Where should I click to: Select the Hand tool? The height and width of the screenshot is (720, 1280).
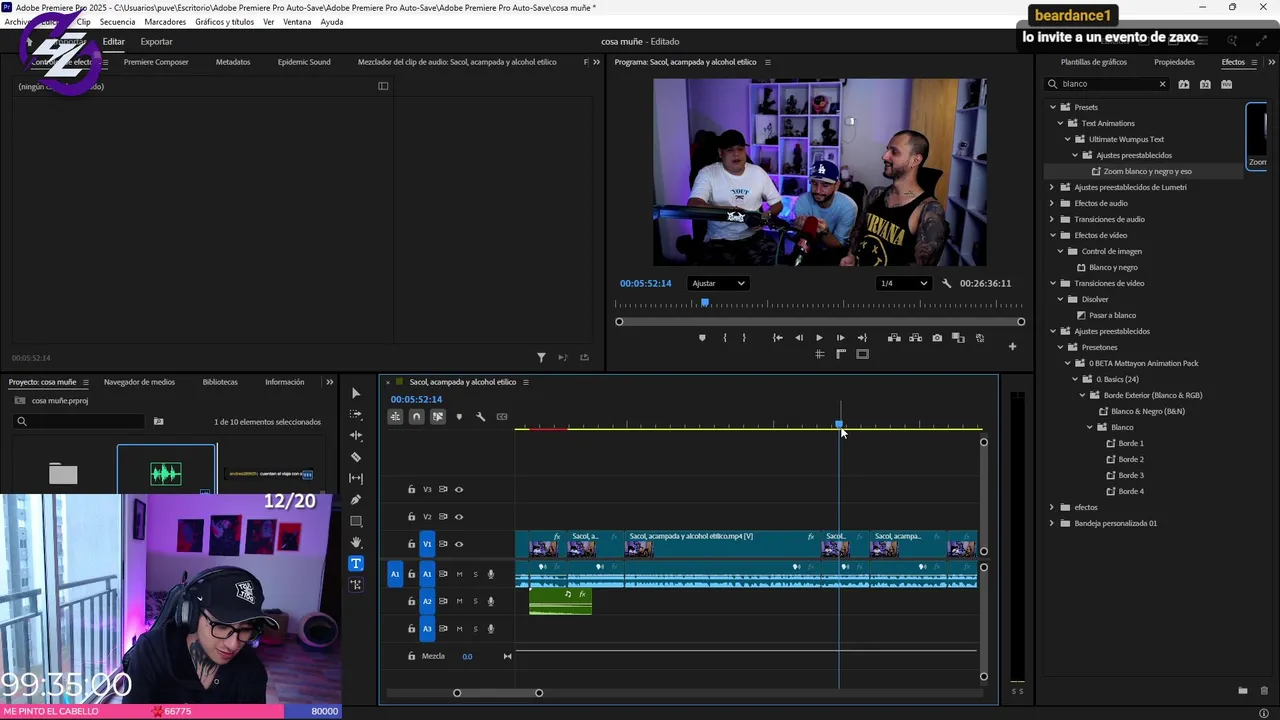click(x=356, y=542)
